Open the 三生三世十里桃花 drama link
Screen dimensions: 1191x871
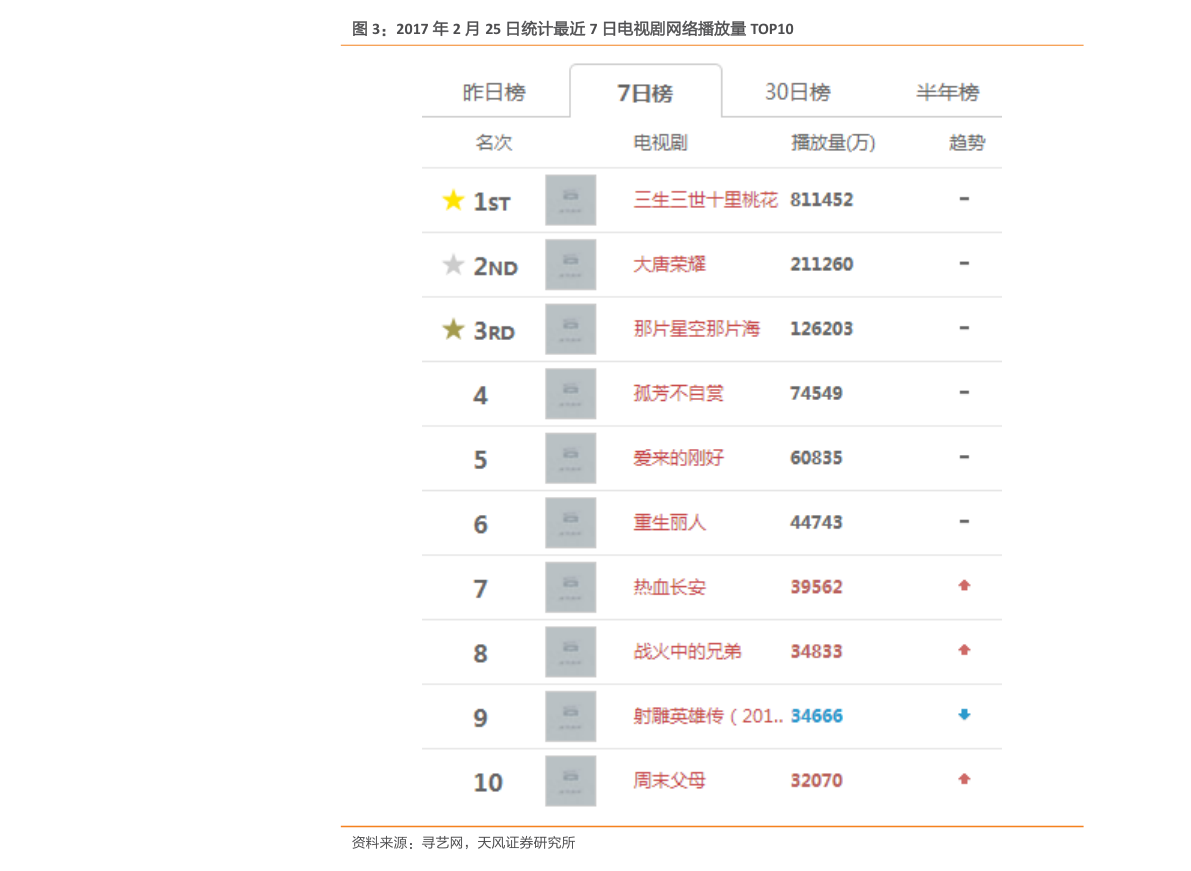pyautogui.click(x=706, y=200)
